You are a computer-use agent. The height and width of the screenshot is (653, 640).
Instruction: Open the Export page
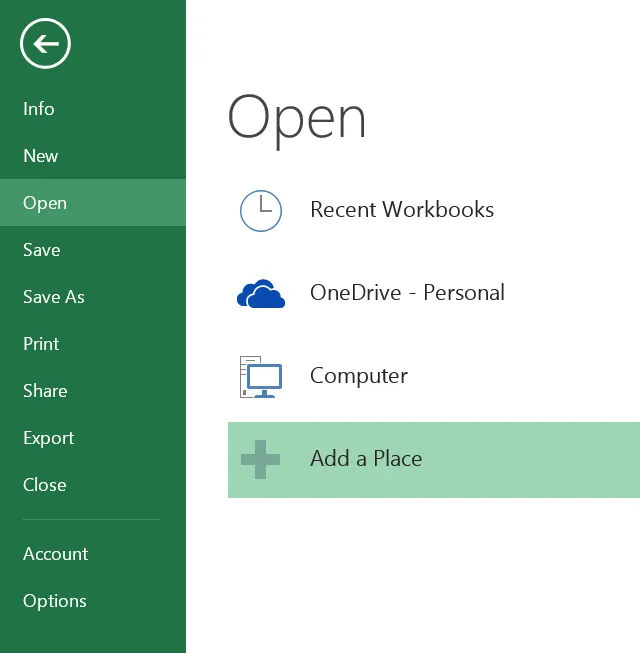(x=49, y=438)
